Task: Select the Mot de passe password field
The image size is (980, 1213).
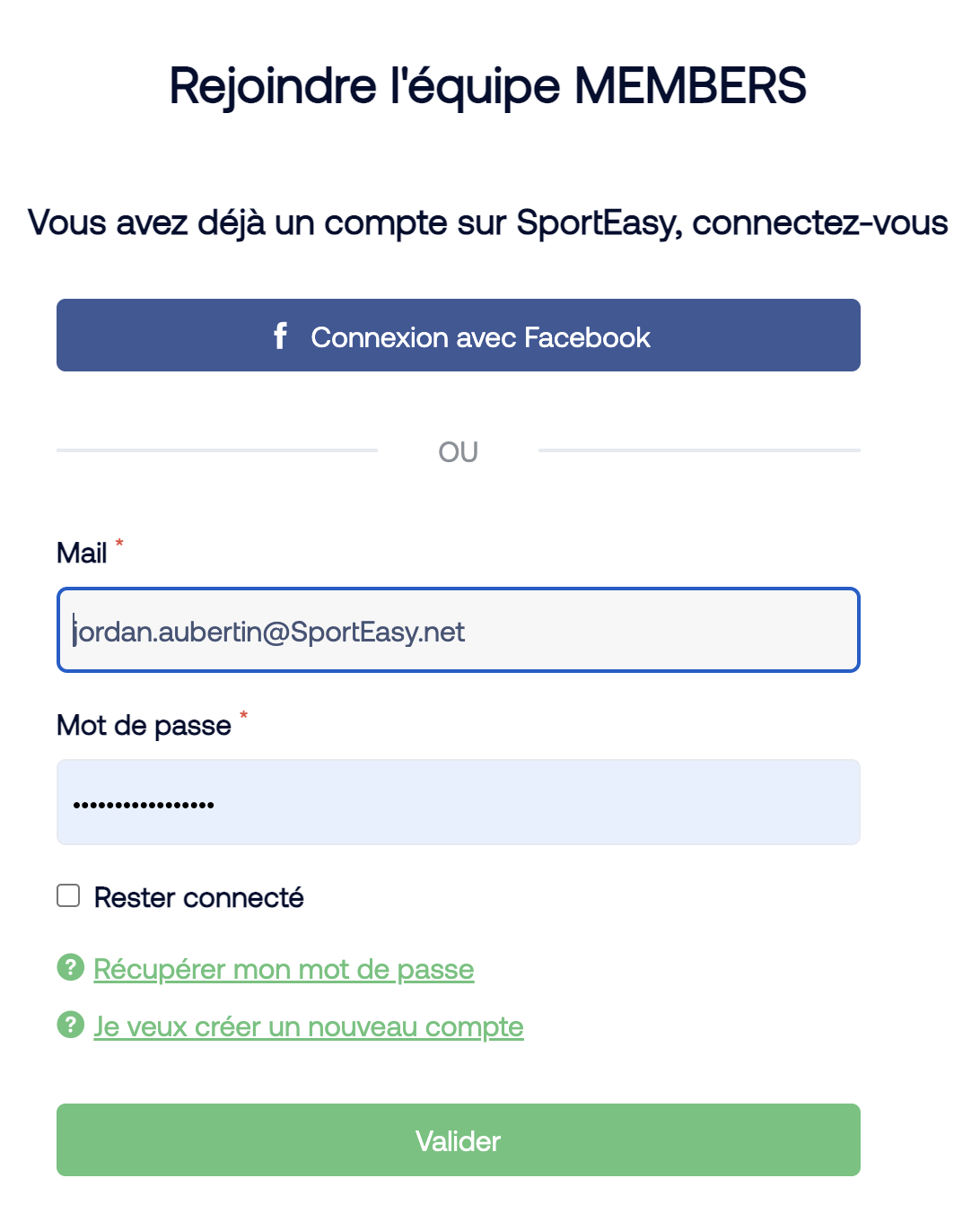Action: (459, 802)
